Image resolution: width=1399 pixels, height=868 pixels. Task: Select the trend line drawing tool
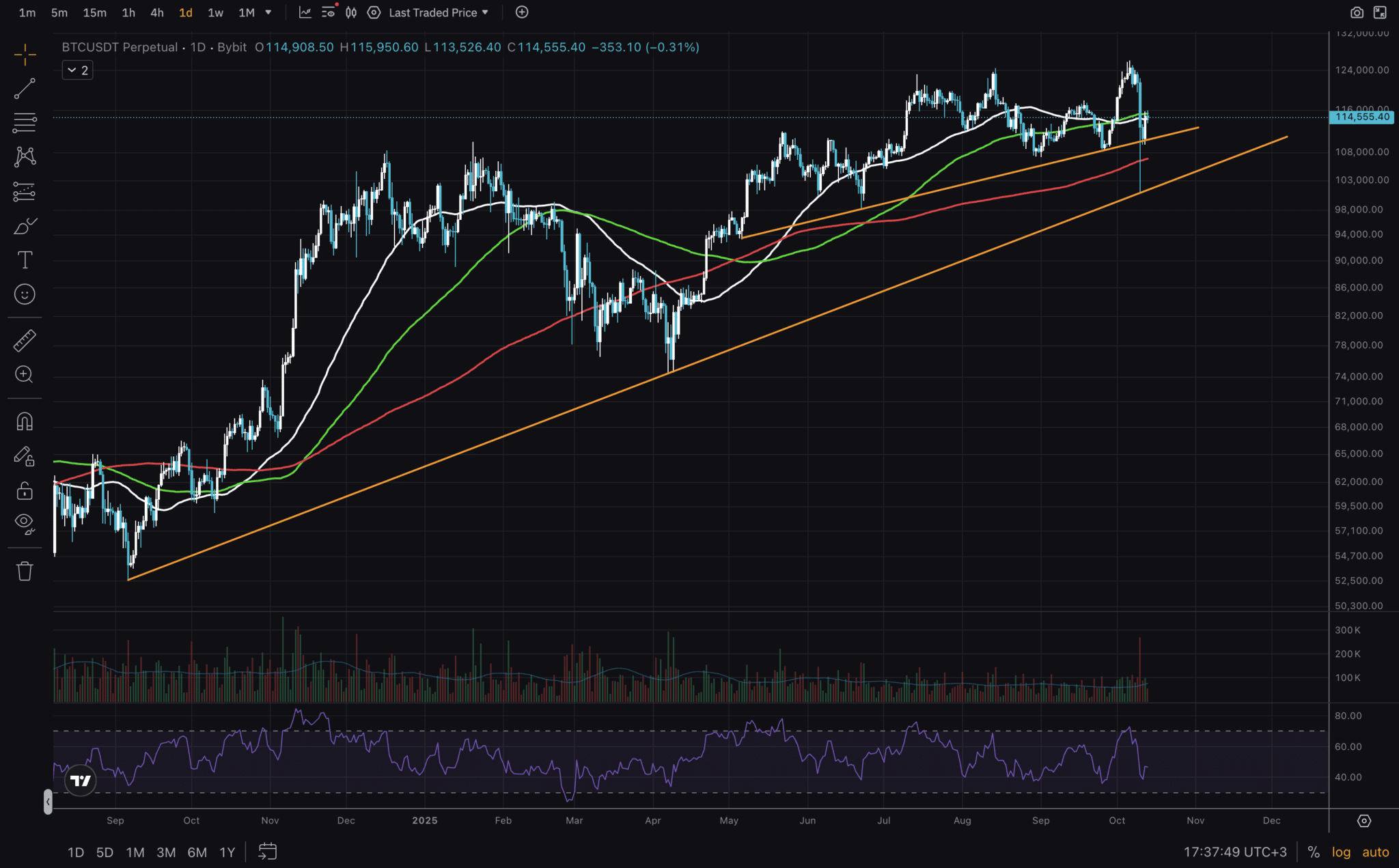click(25, 89)
